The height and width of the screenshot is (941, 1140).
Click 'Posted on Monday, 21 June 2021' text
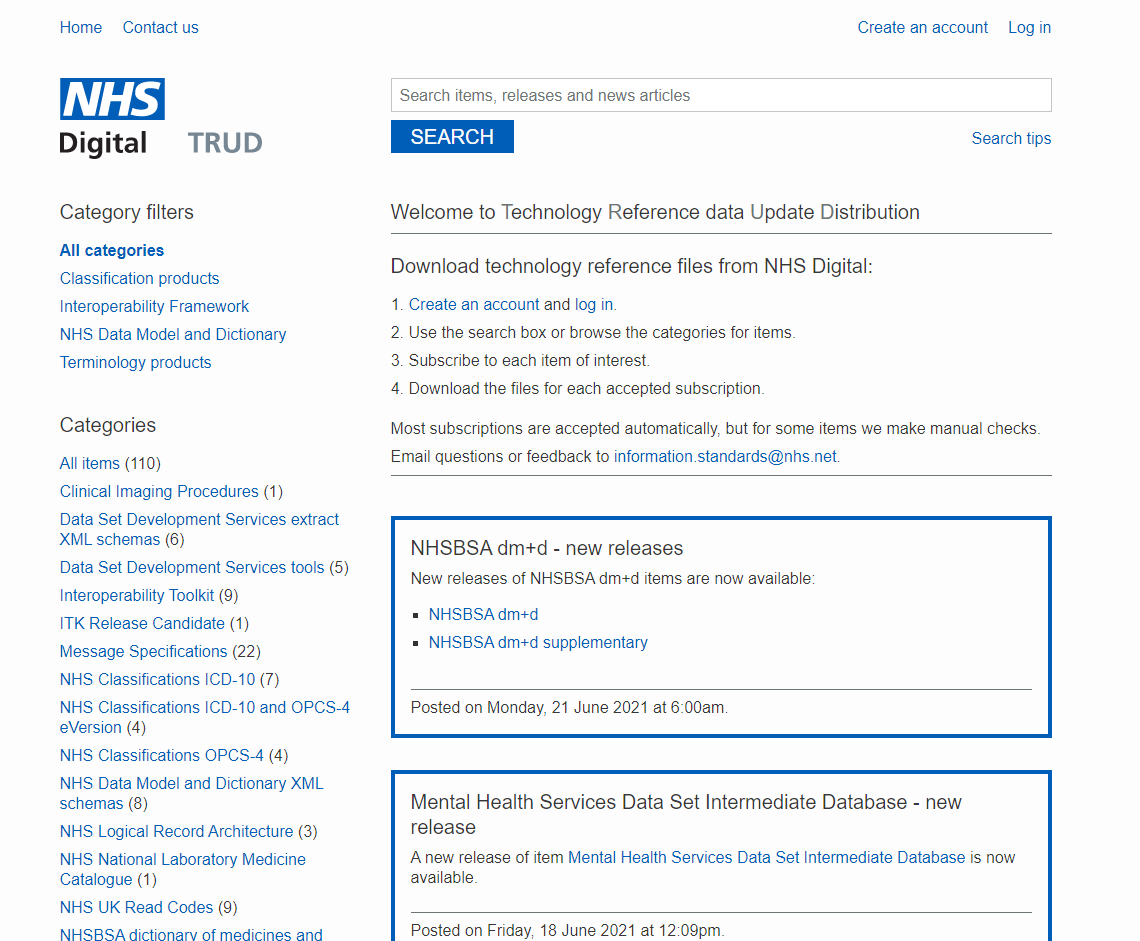[569, 708]
